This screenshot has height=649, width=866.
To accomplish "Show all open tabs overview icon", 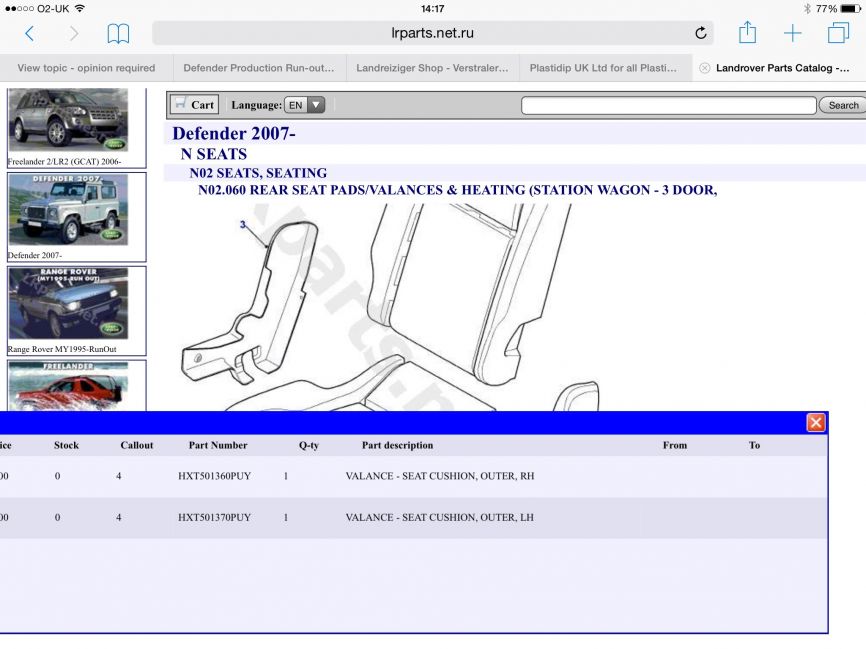I will point(838,33).
